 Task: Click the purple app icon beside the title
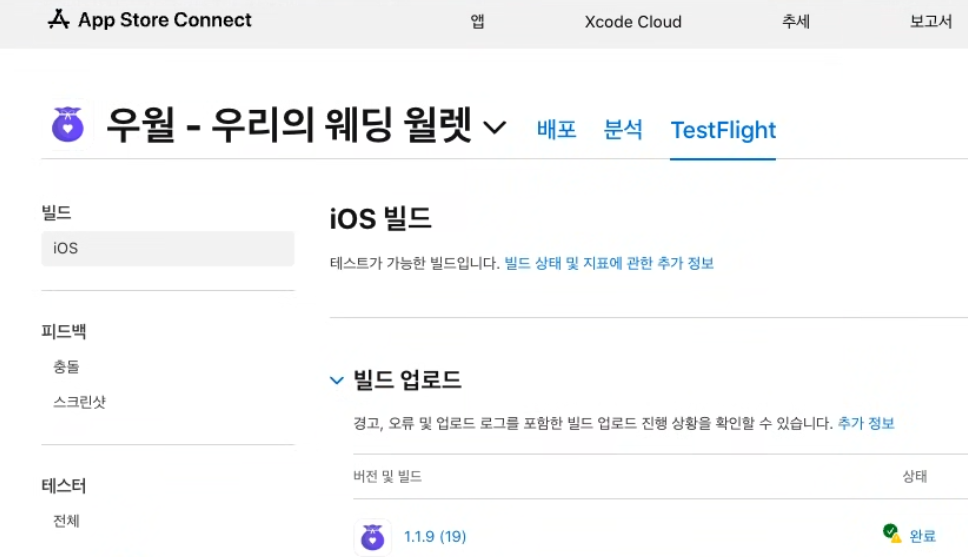click(x=68, y=125)
